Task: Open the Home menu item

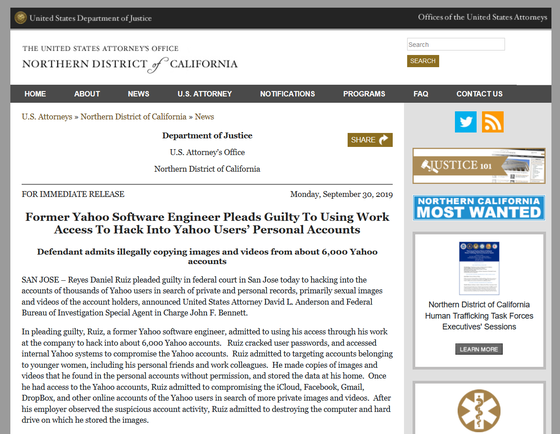Action: (x=35, y=94)
